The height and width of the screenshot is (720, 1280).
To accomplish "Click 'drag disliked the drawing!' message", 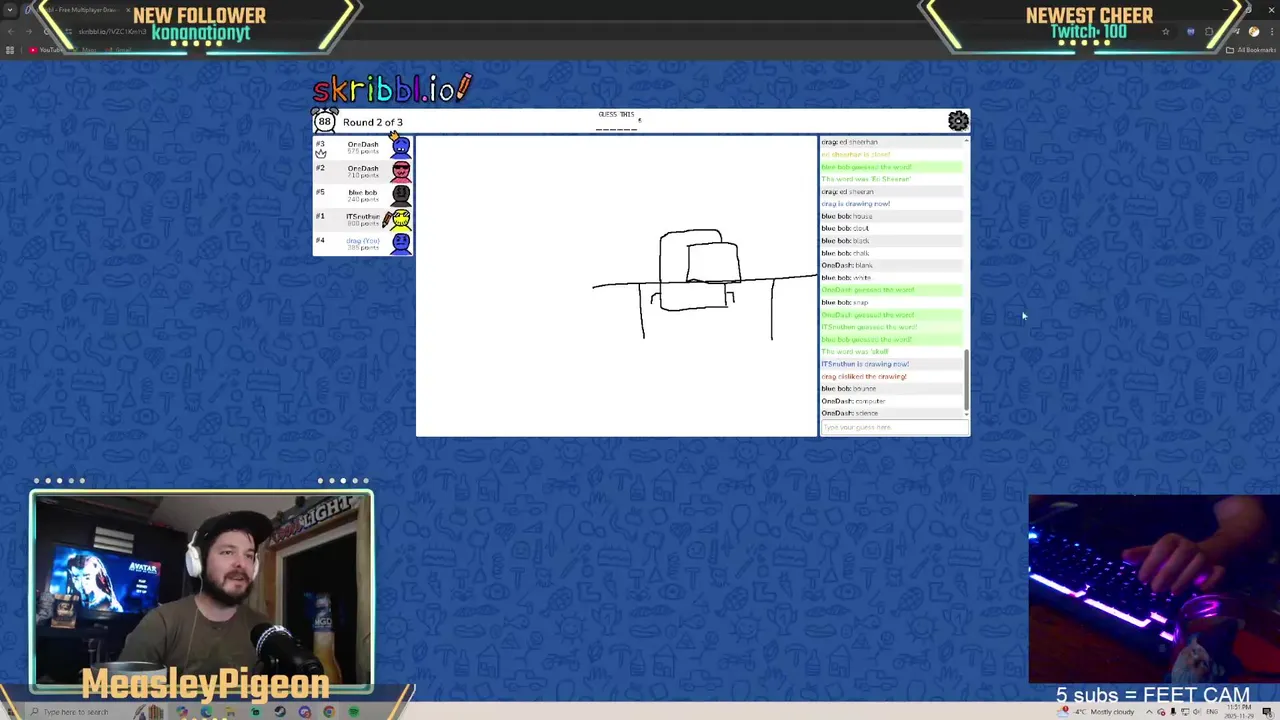I will (x=864, y=376).
